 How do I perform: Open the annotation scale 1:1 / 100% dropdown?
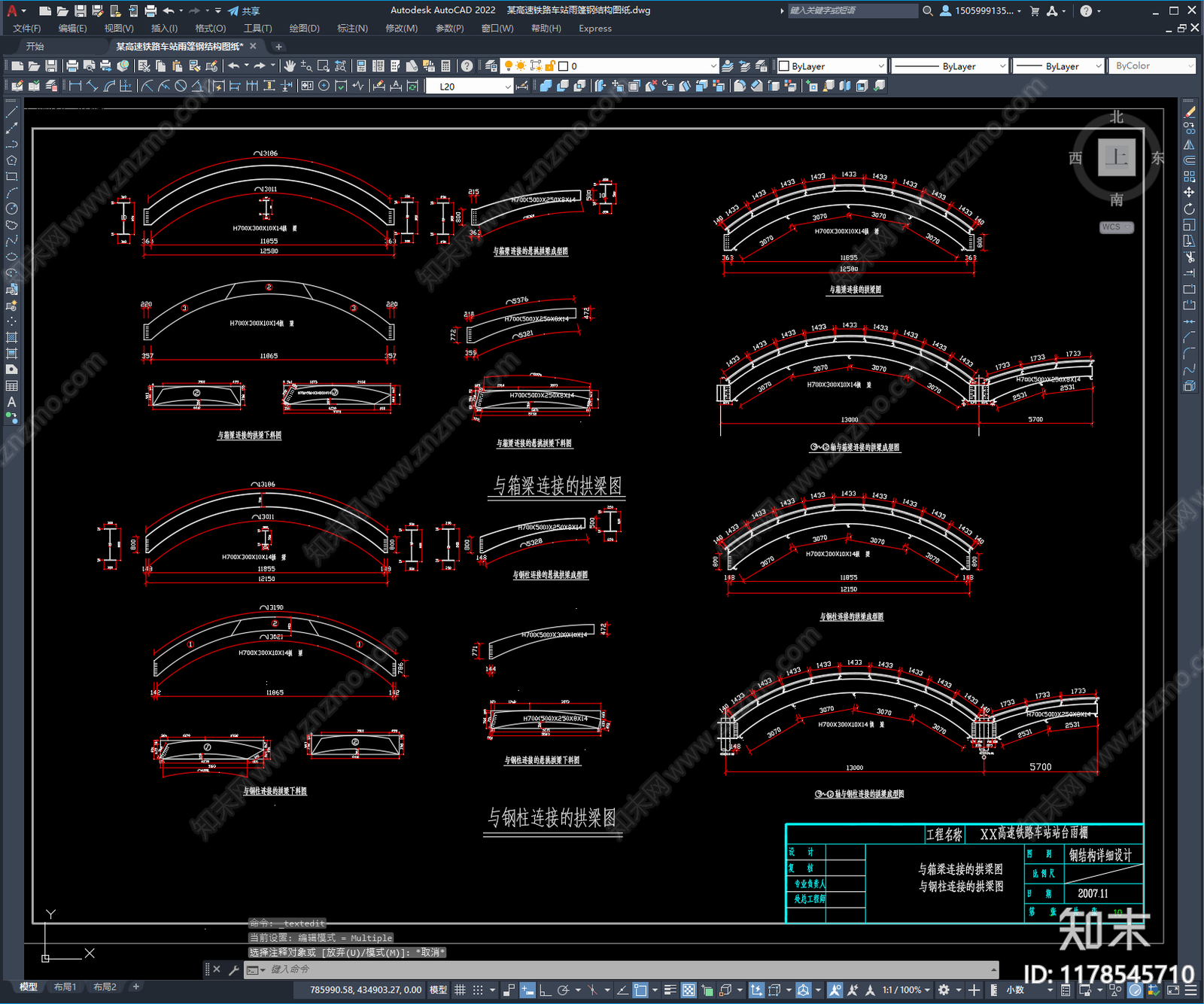point(906,990)
